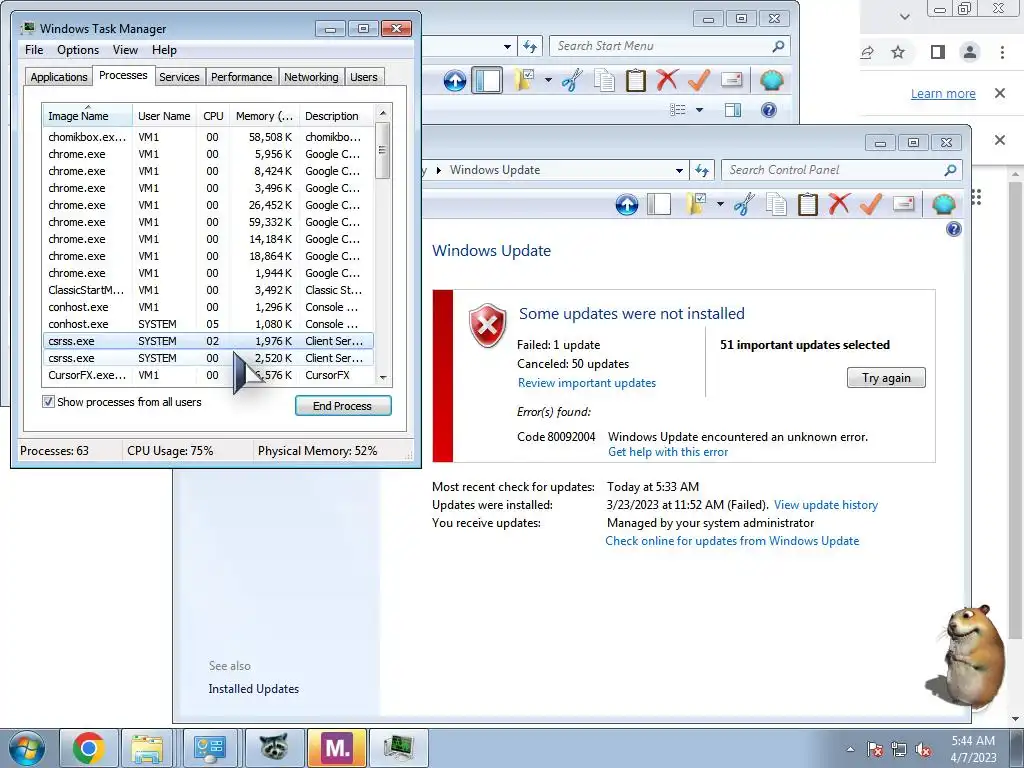Open the Help menu in Task Manager
Screen dimensions: 1024x768
click(x=164, y=50)
